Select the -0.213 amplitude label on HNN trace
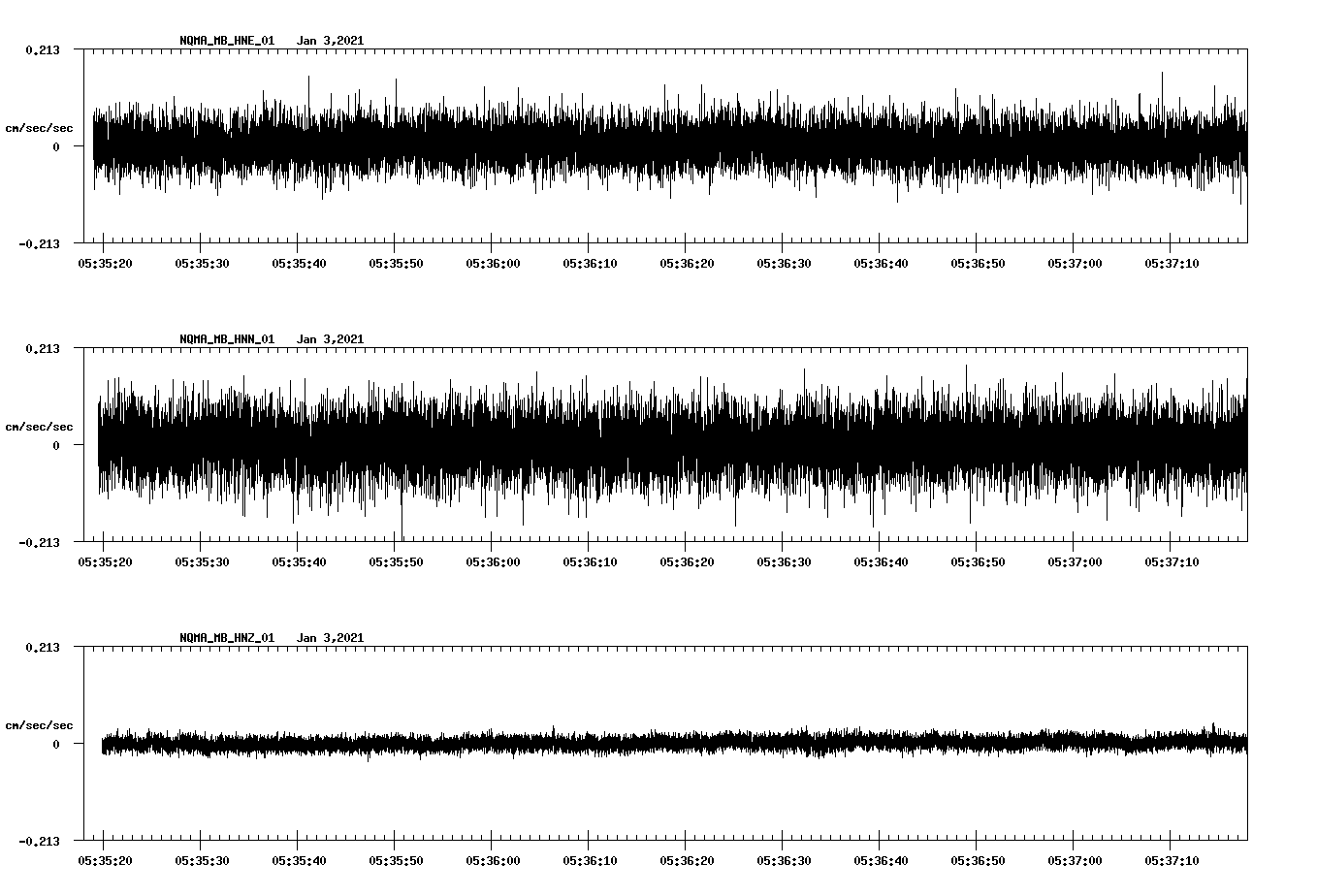 point(39,542)
